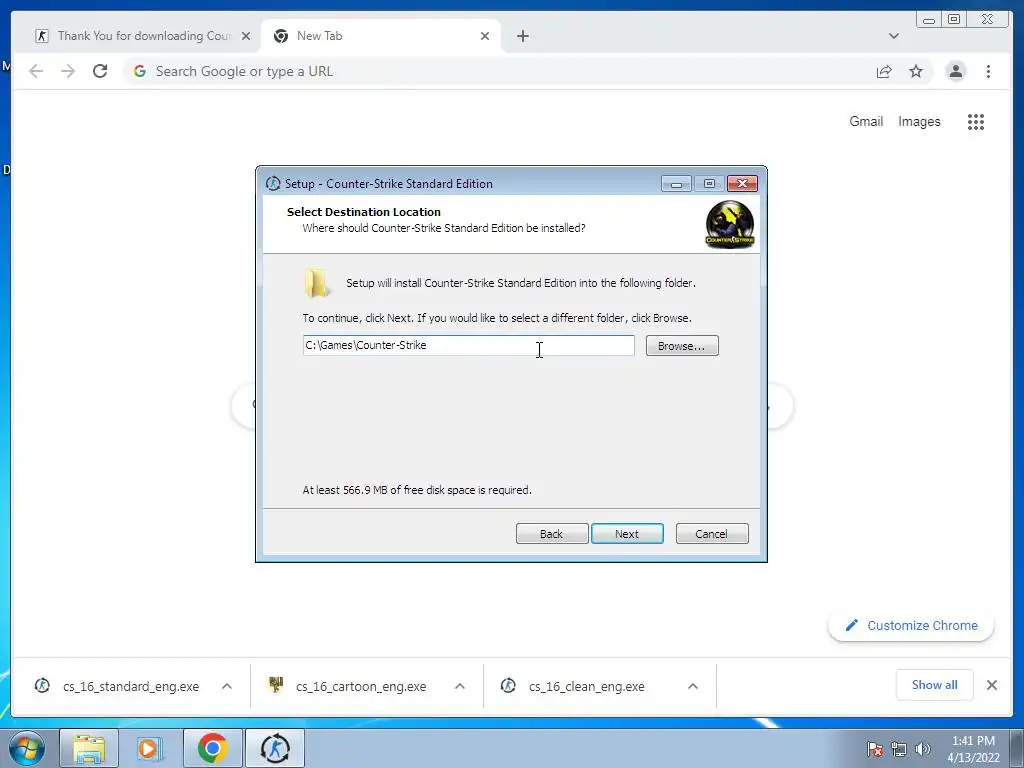Viewport: 1024px width, 768px height.
Task: Click the Chrome address bar
Action: [496, 71]
